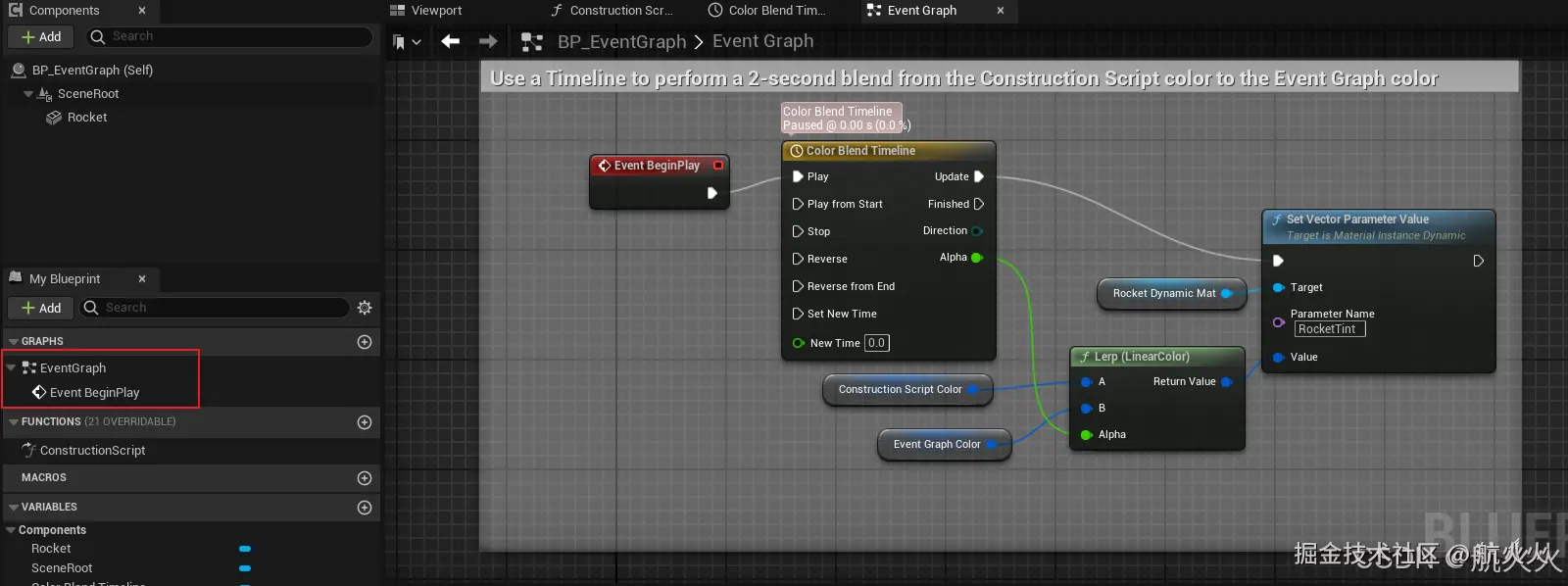
Task: Open My Blueprint view options gear
Action: pos(365,308)
